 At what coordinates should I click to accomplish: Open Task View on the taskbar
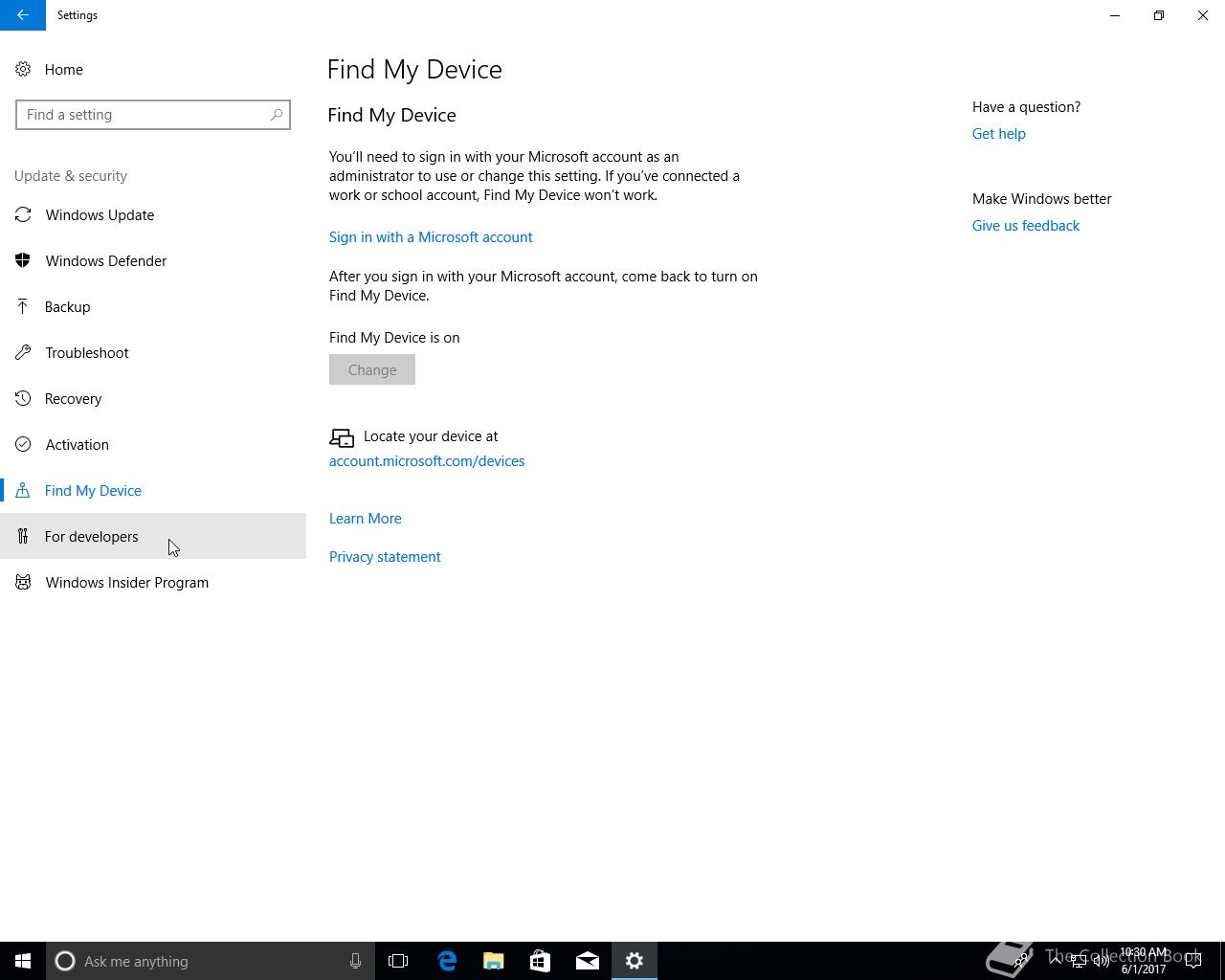pyautogui.click(x=398, y=961)
